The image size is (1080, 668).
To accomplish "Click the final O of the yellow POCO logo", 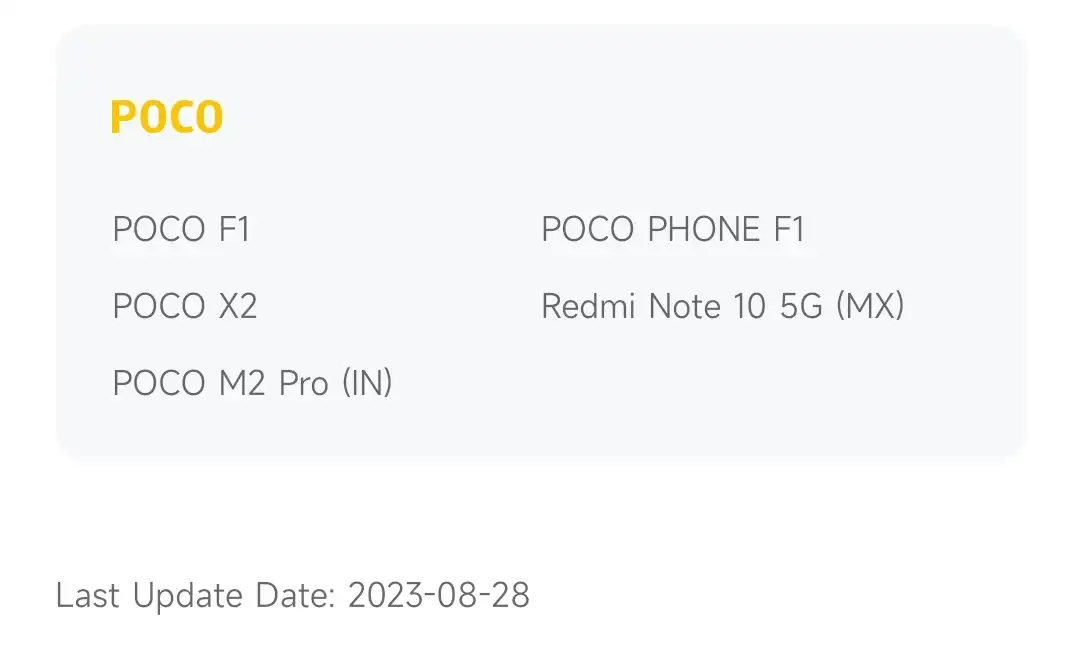I will tap(209, 116).
